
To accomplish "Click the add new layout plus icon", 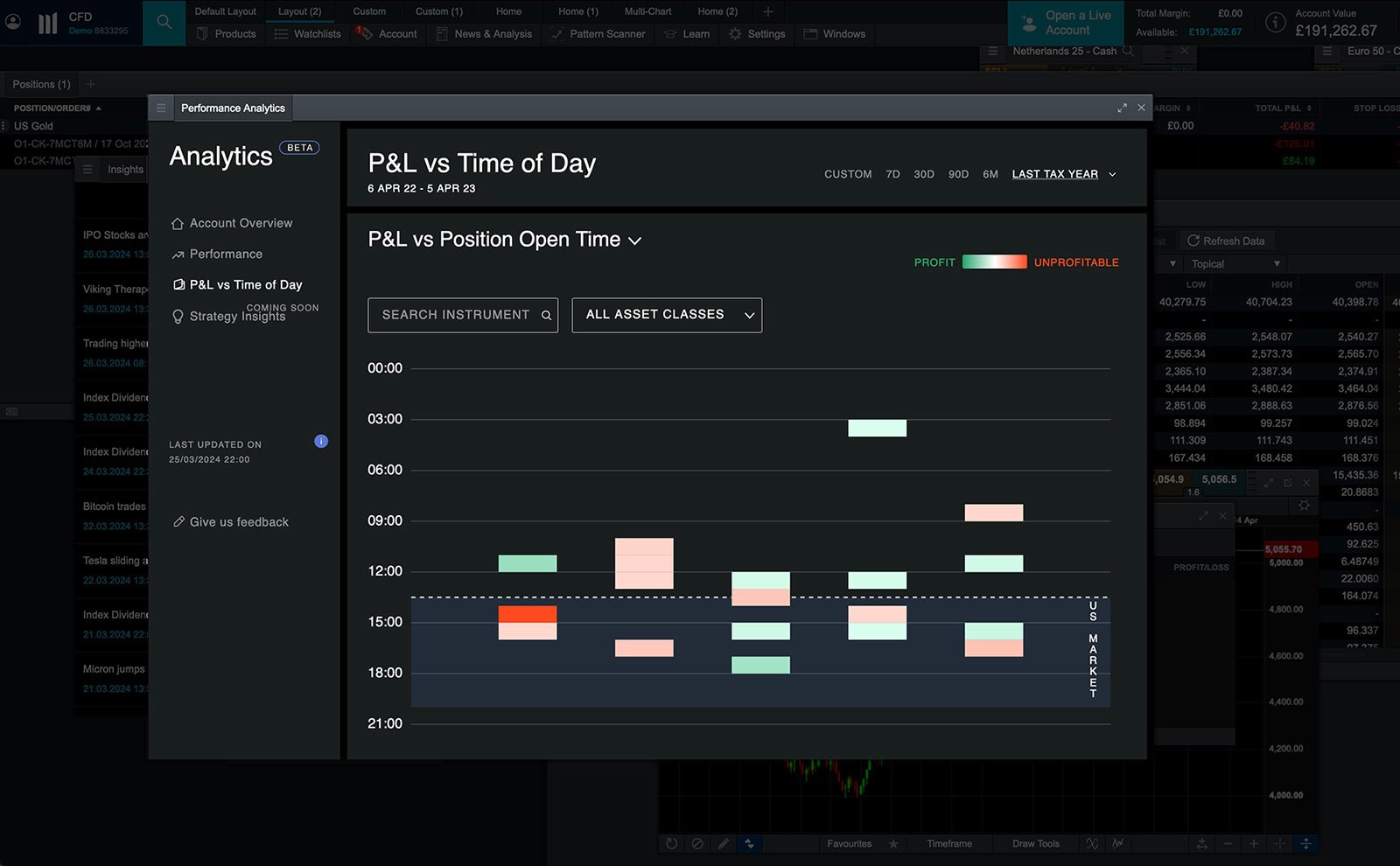I will 767,11.
